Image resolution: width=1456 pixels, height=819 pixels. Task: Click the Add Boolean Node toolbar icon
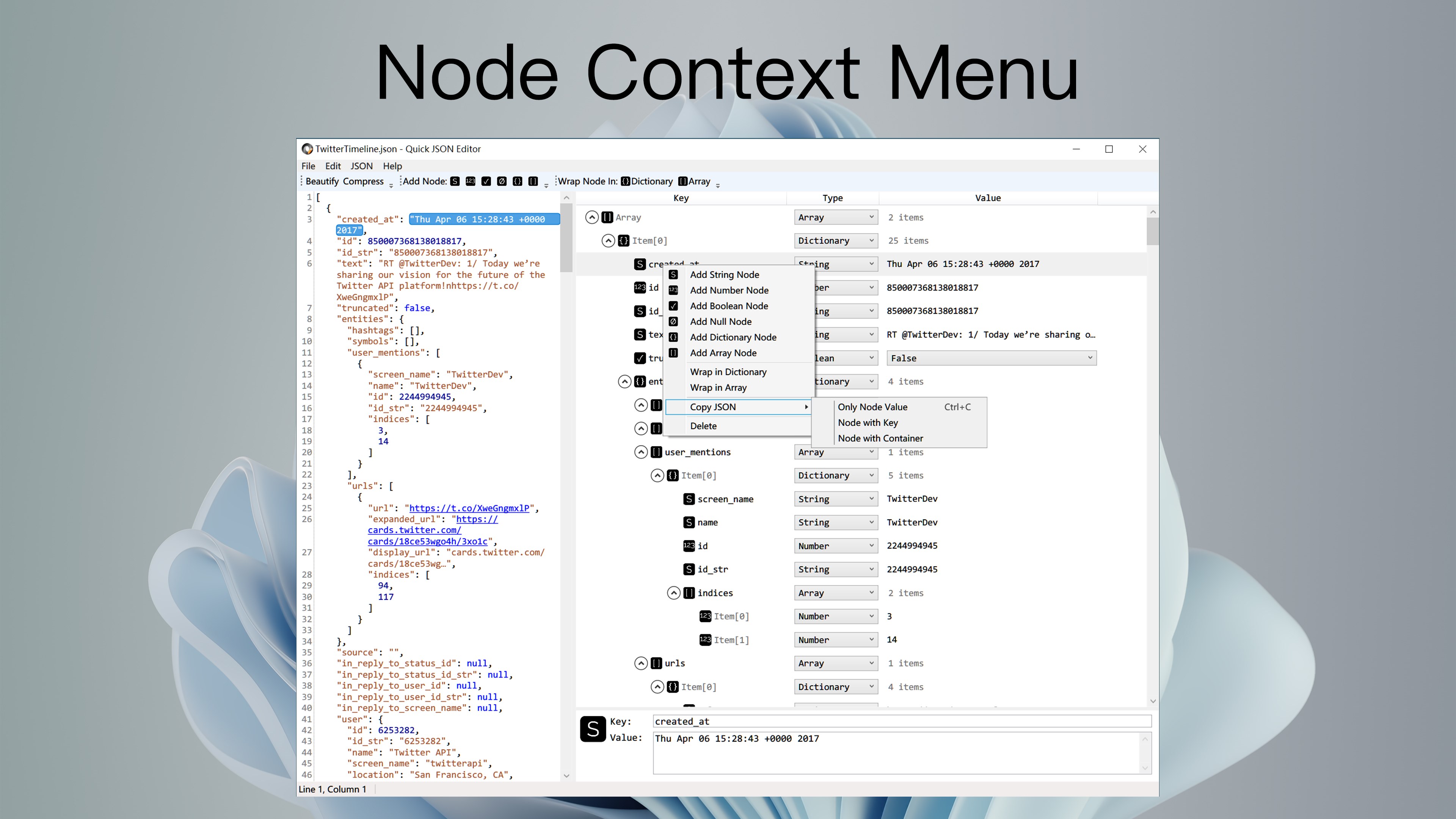point(486,182)
